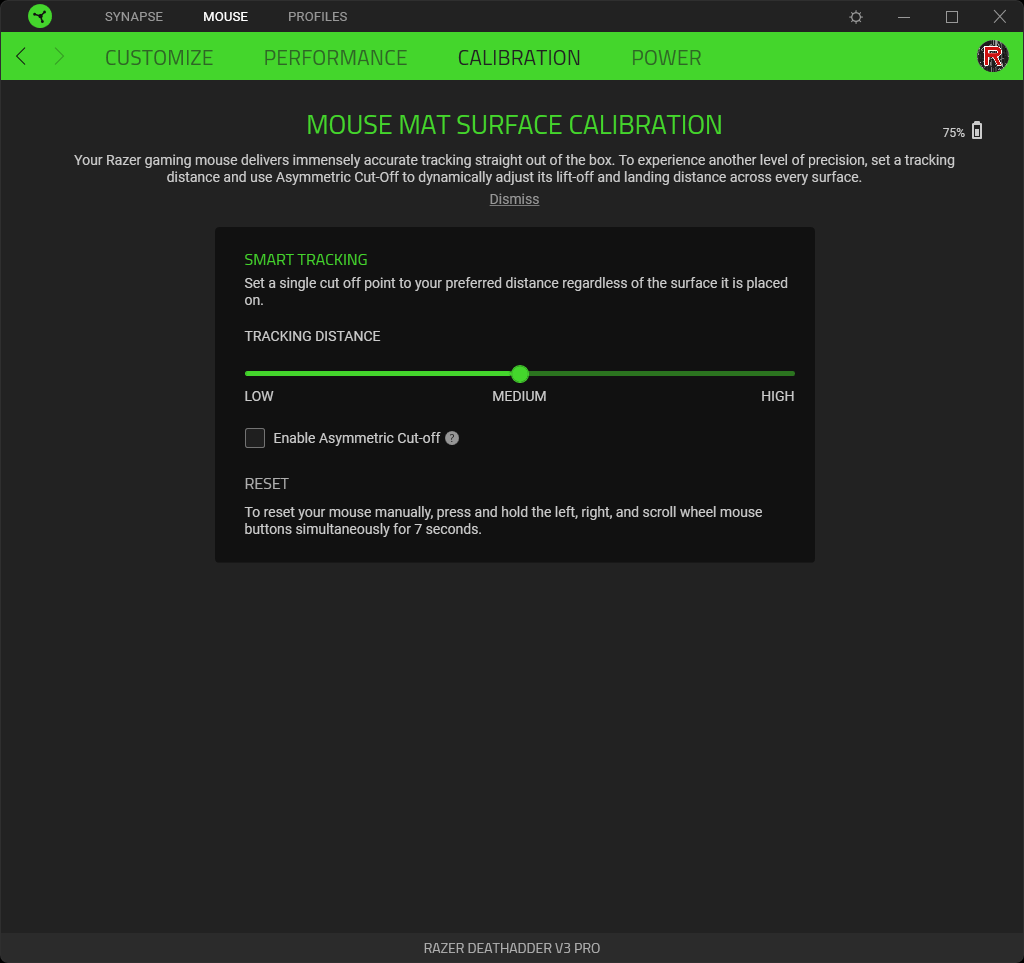1024x963 pixels.
Task: Select the CALIBRATION section tab
Action: (519, 58)
